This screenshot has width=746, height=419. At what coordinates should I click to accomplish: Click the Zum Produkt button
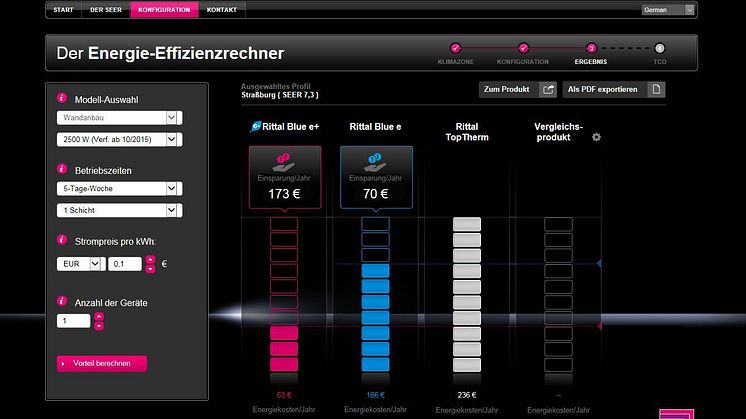[x=518, y=89]
